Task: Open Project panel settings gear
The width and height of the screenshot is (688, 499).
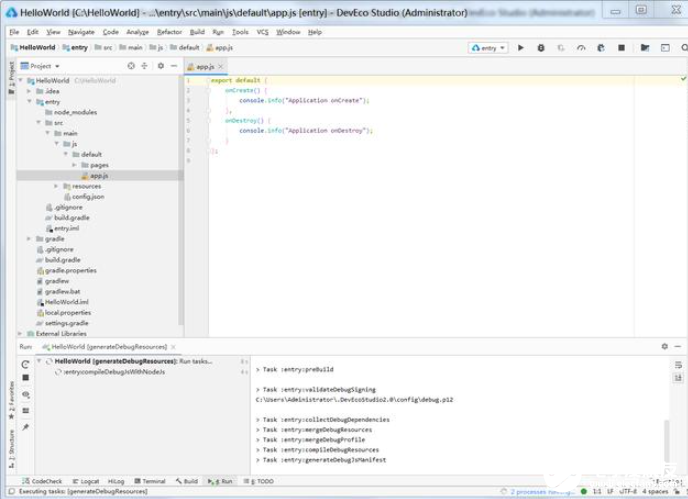Action: [x=161, y=66]
